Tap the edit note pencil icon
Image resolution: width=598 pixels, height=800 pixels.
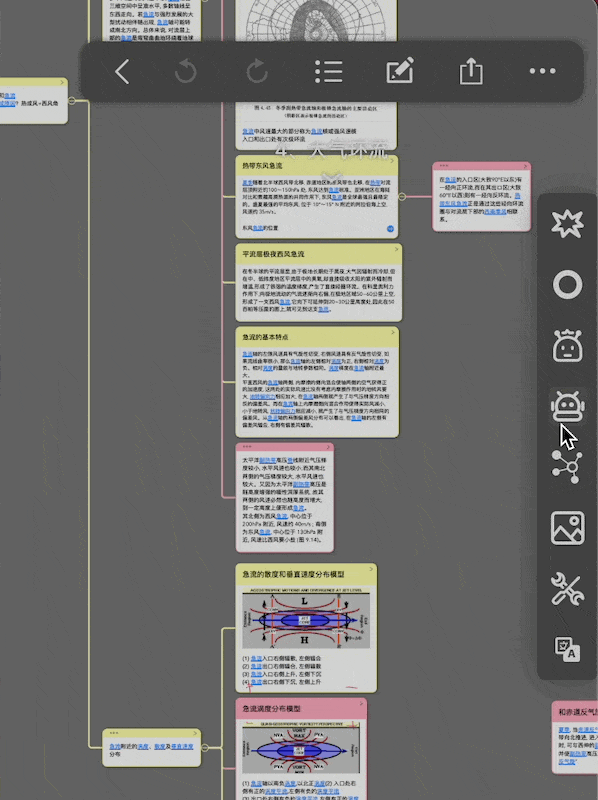click(x=400, y=70)
